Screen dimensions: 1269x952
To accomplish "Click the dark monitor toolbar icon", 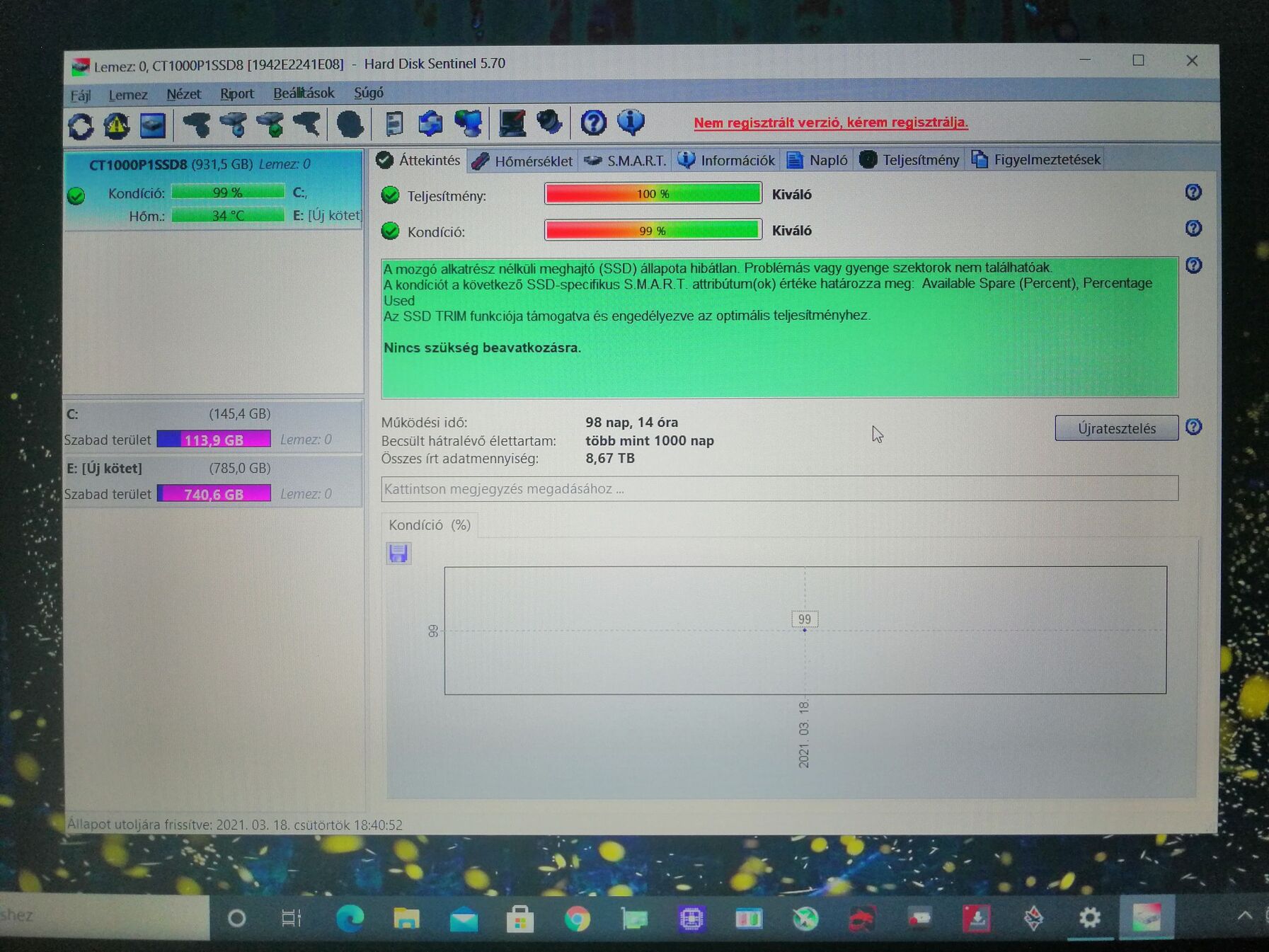I will coord(512,123).
